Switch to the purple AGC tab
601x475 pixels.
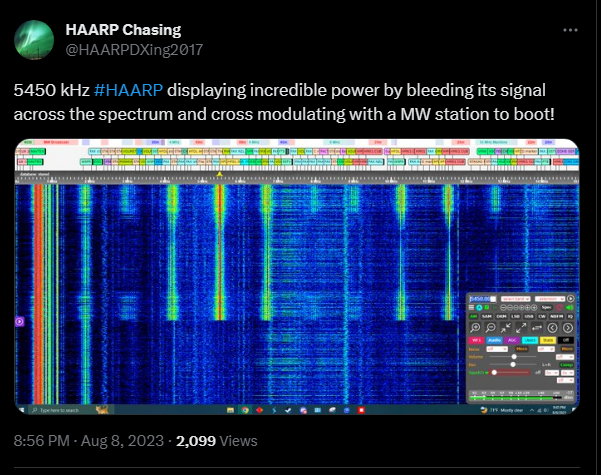point(512,340)
